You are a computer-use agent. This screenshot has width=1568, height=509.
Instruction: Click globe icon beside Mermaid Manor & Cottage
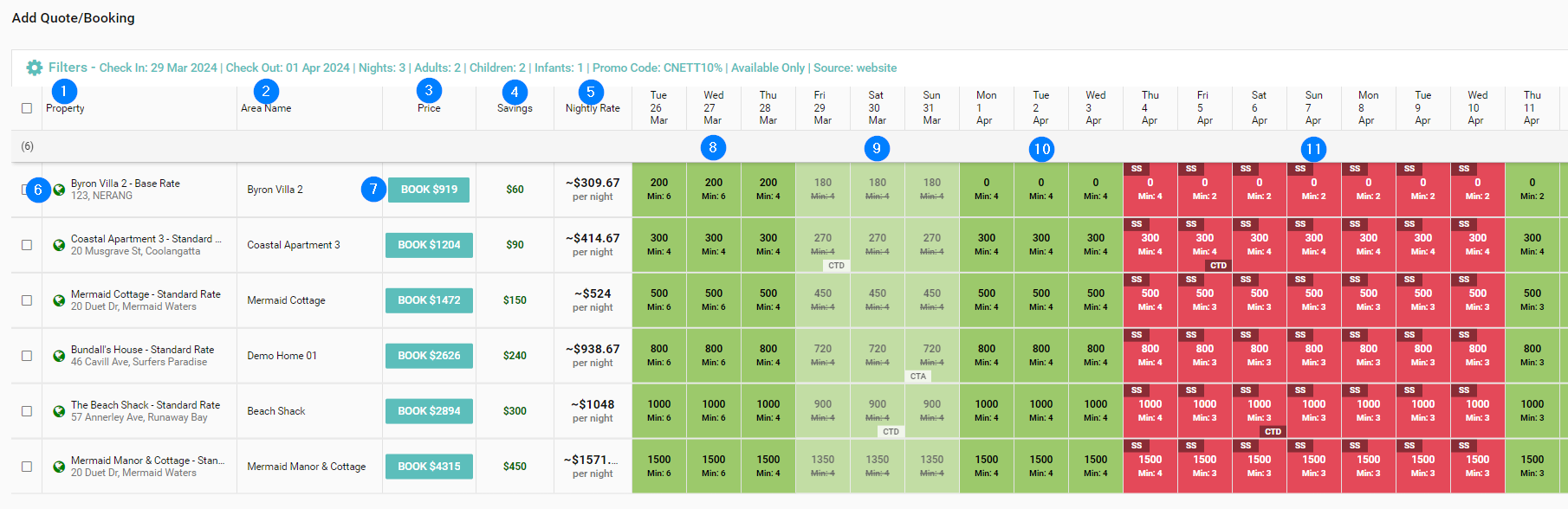point(59,467)
